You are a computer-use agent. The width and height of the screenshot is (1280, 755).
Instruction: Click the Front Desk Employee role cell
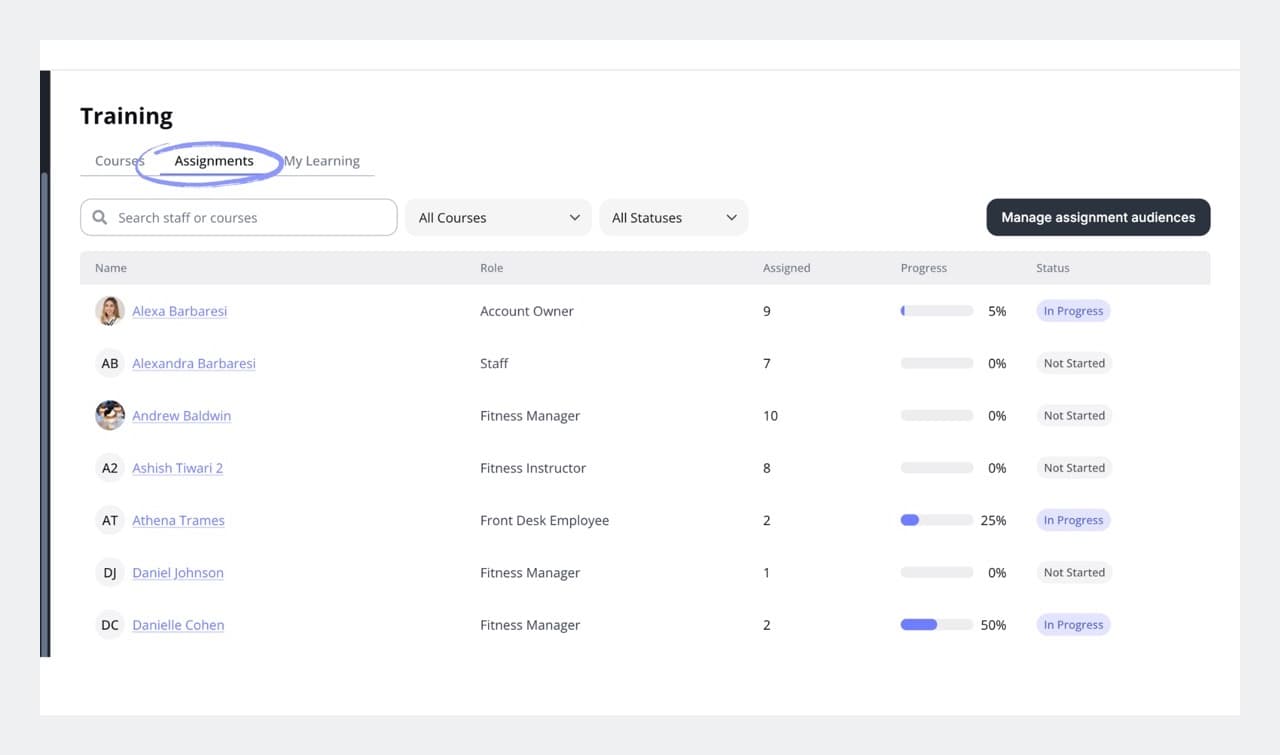(x=545, y=520)
